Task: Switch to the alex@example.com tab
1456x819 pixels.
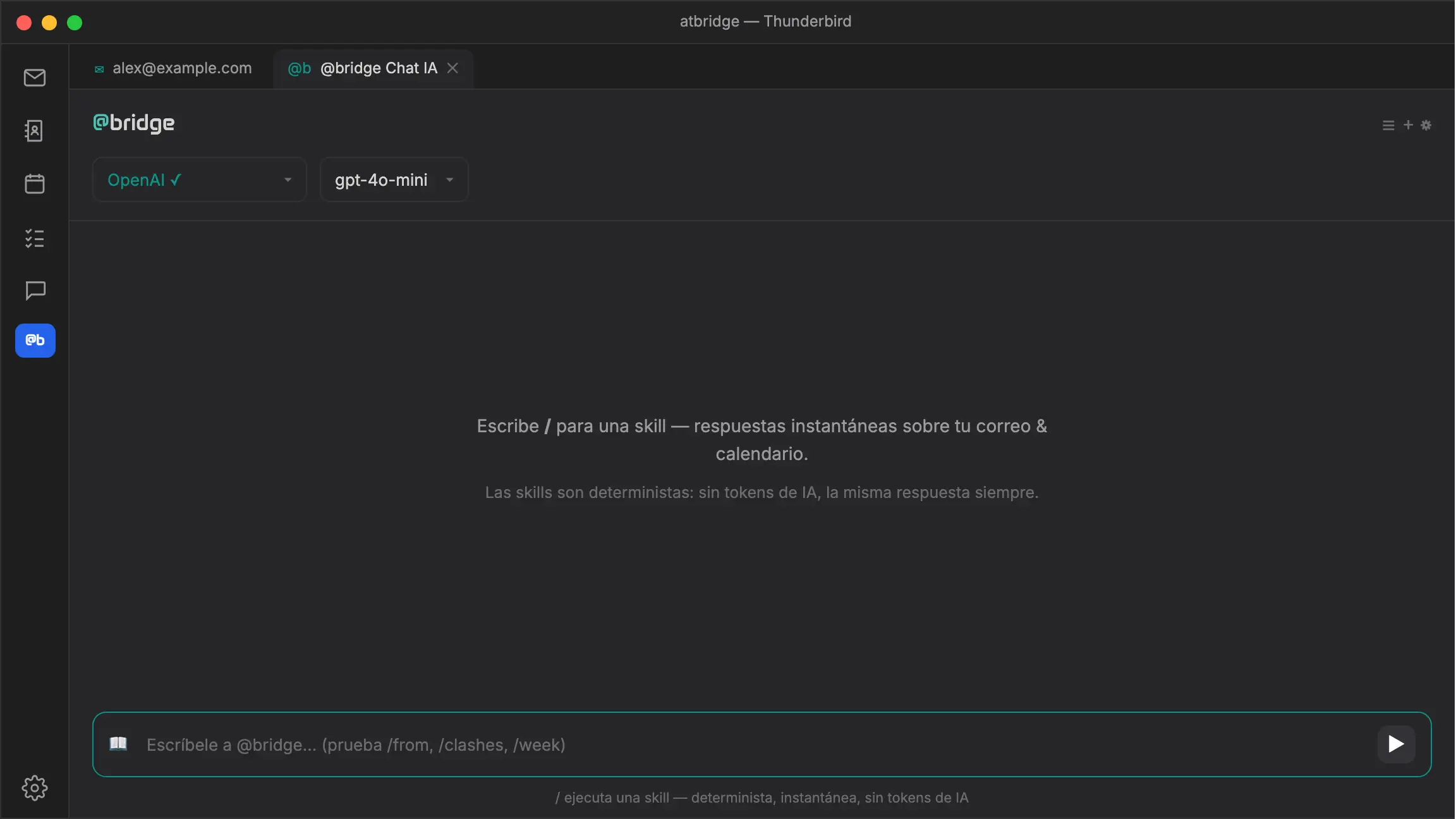Action: coord(173,68)
